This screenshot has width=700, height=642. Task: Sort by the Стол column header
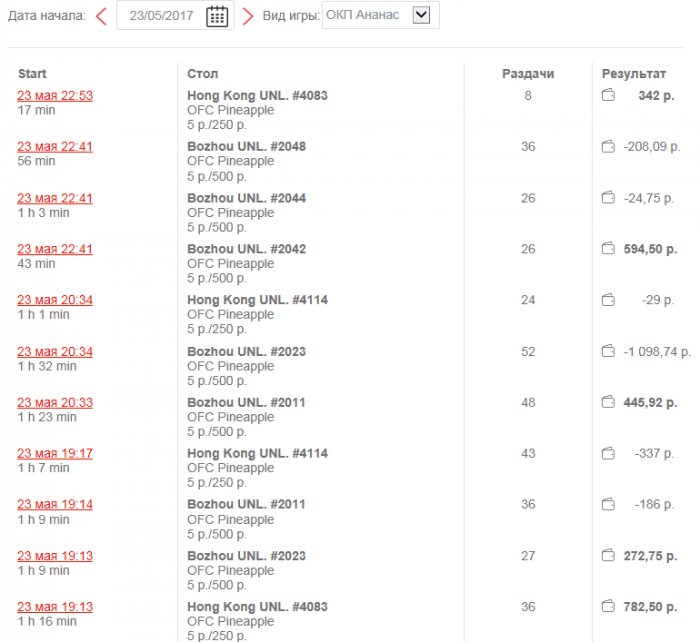click(x=202, y=74)
